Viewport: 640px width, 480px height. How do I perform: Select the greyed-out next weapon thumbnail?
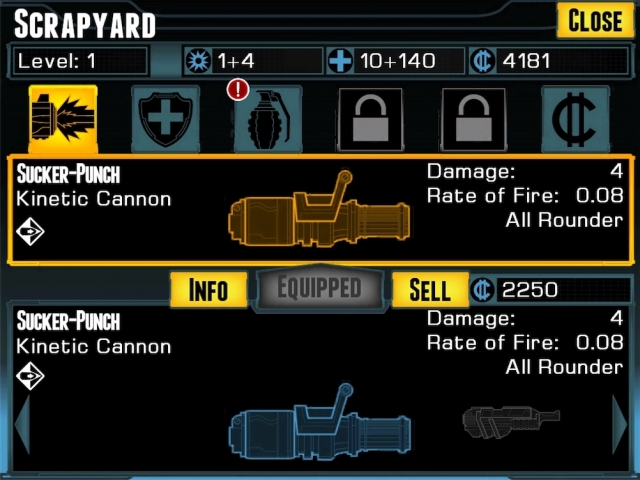point(511,422)
